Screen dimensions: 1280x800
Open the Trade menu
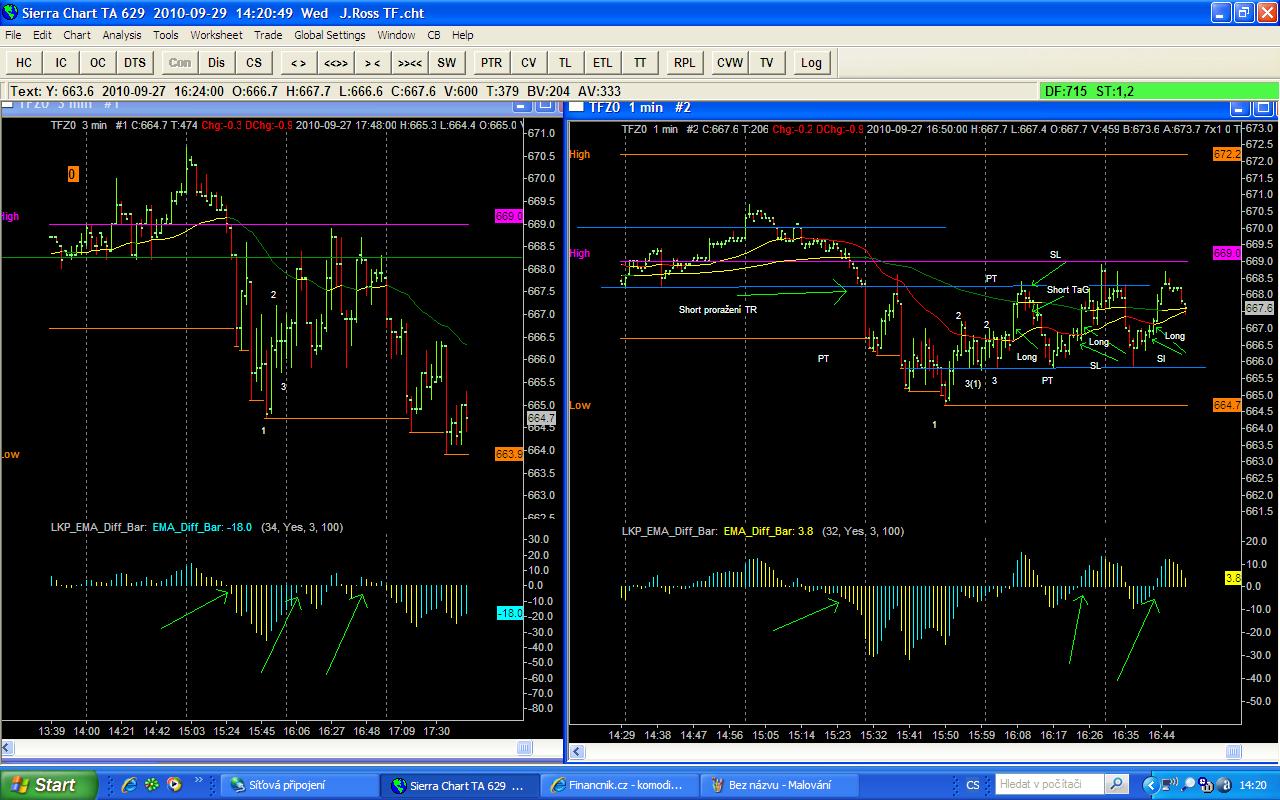click(x=268, y=35)
